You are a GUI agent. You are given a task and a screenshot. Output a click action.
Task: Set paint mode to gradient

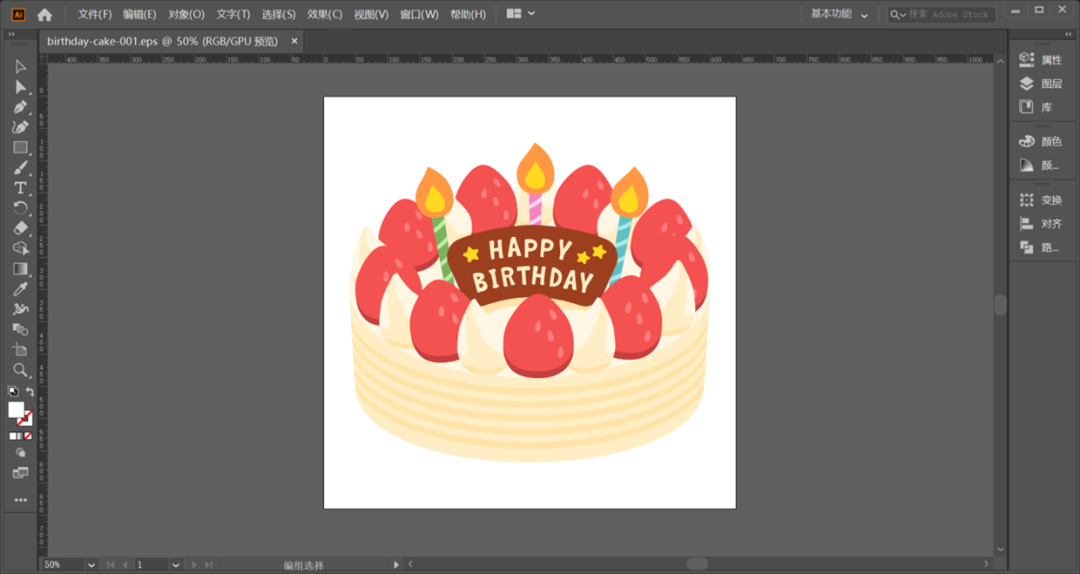[x=19, y=436]
